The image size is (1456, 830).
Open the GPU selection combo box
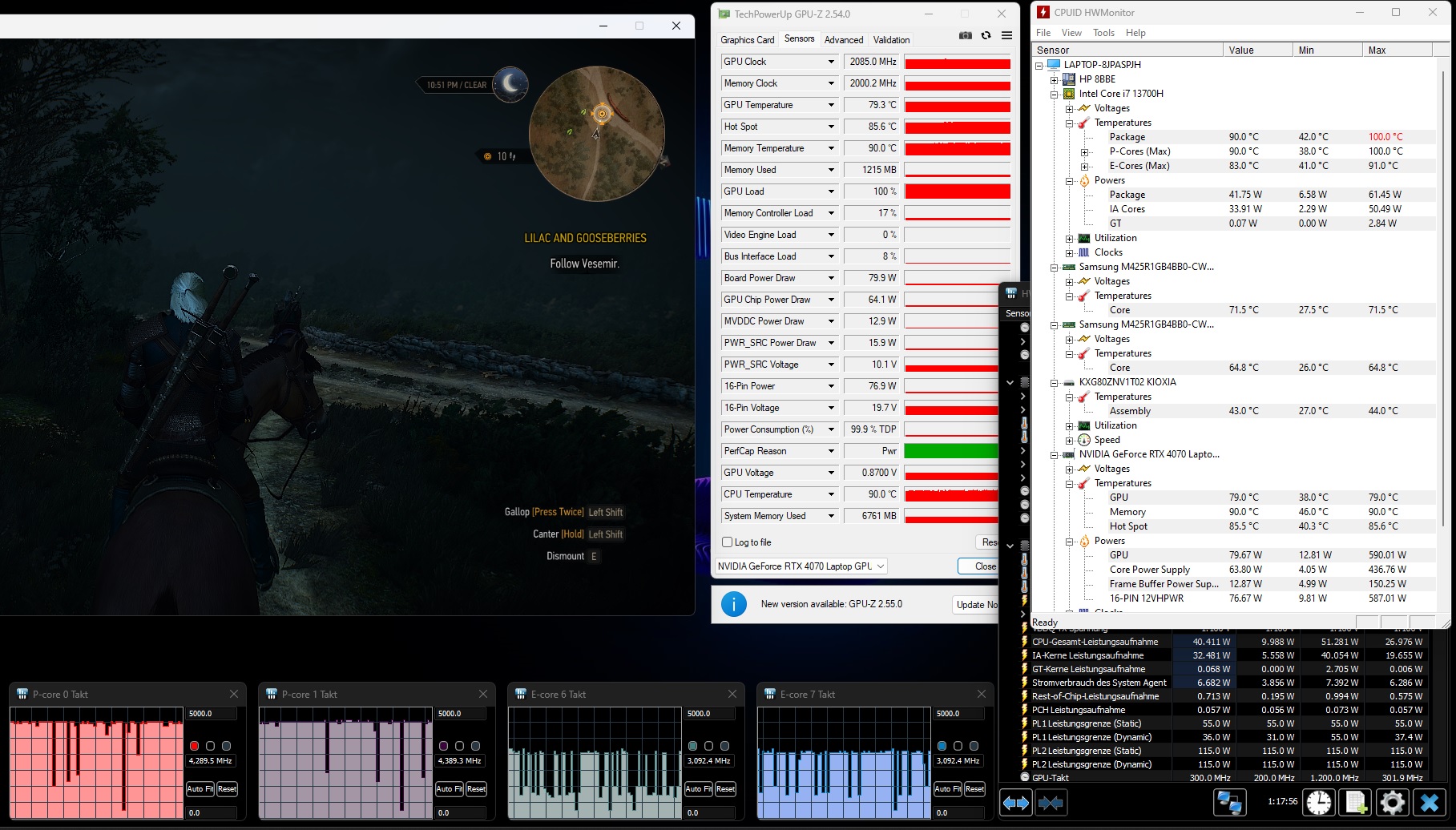click(x=801, y=566)
